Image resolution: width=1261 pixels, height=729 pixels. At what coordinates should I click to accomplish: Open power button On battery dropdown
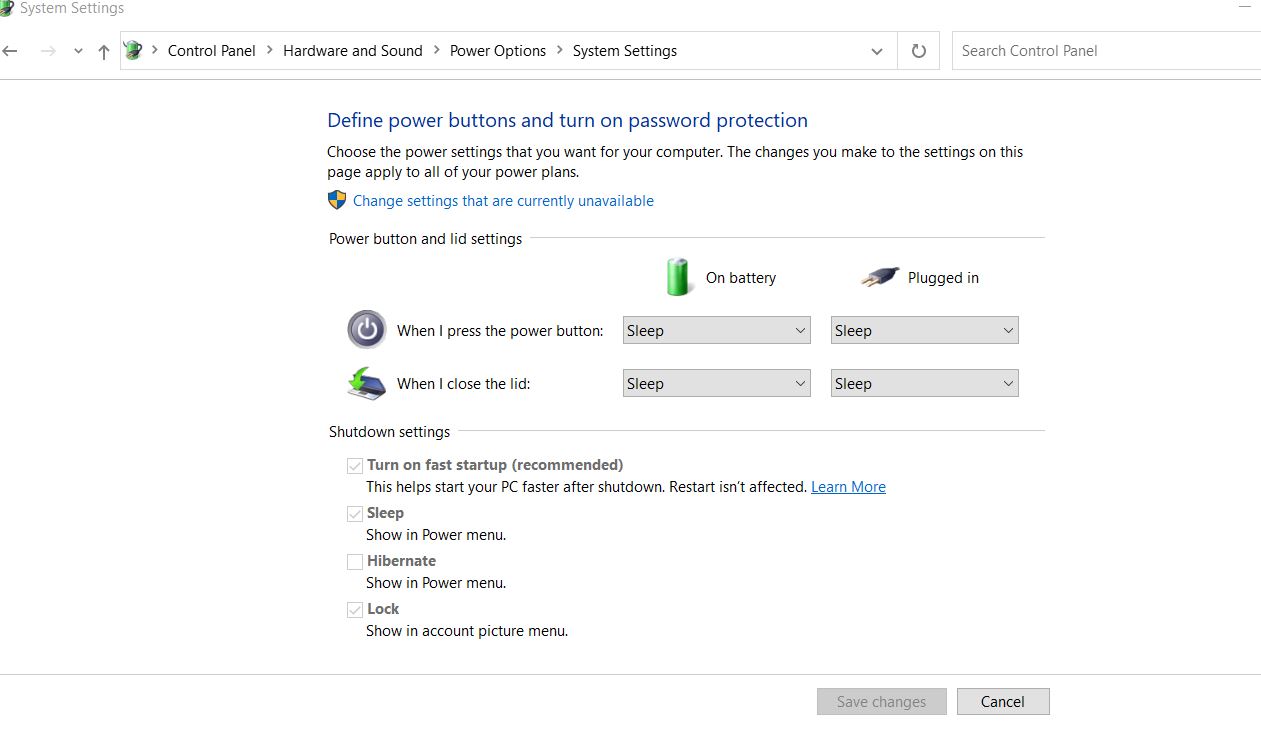[x=717, y=331]
